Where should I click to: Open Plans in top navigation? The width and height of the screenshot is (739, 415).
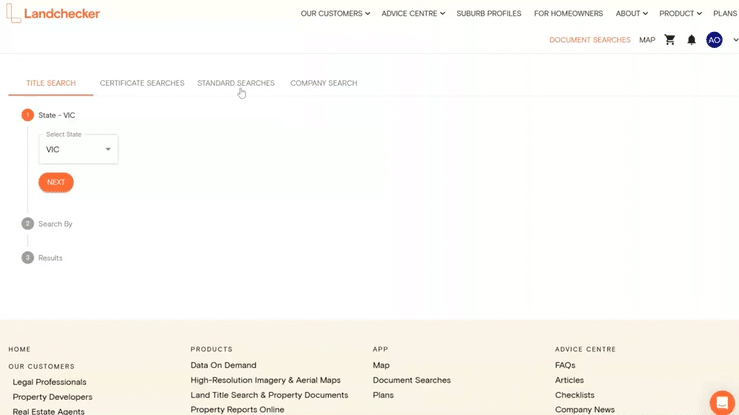click(x=725, y=13)
